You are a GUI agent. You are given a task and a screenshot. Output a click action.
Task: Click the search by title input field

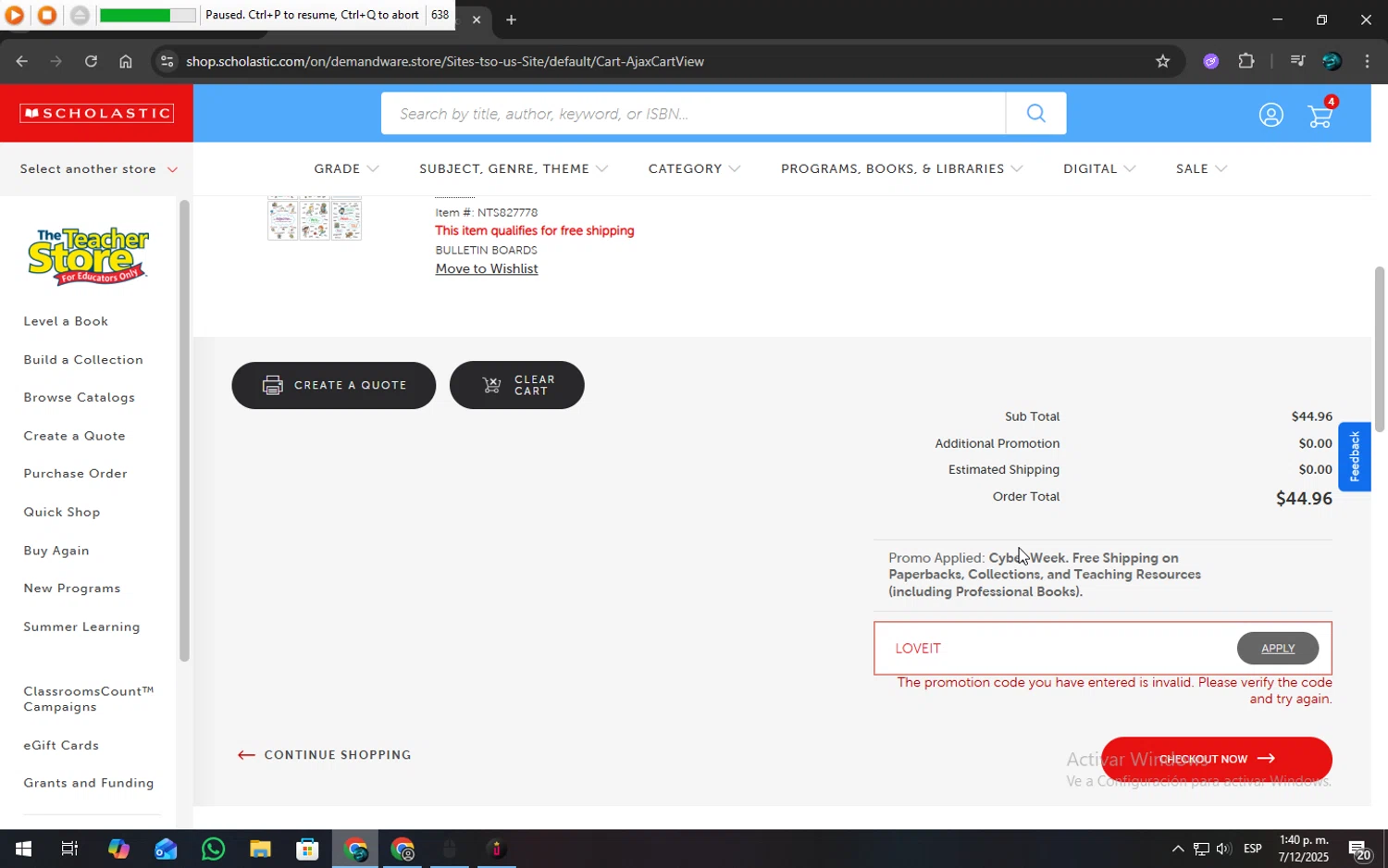tap(693, 113)
